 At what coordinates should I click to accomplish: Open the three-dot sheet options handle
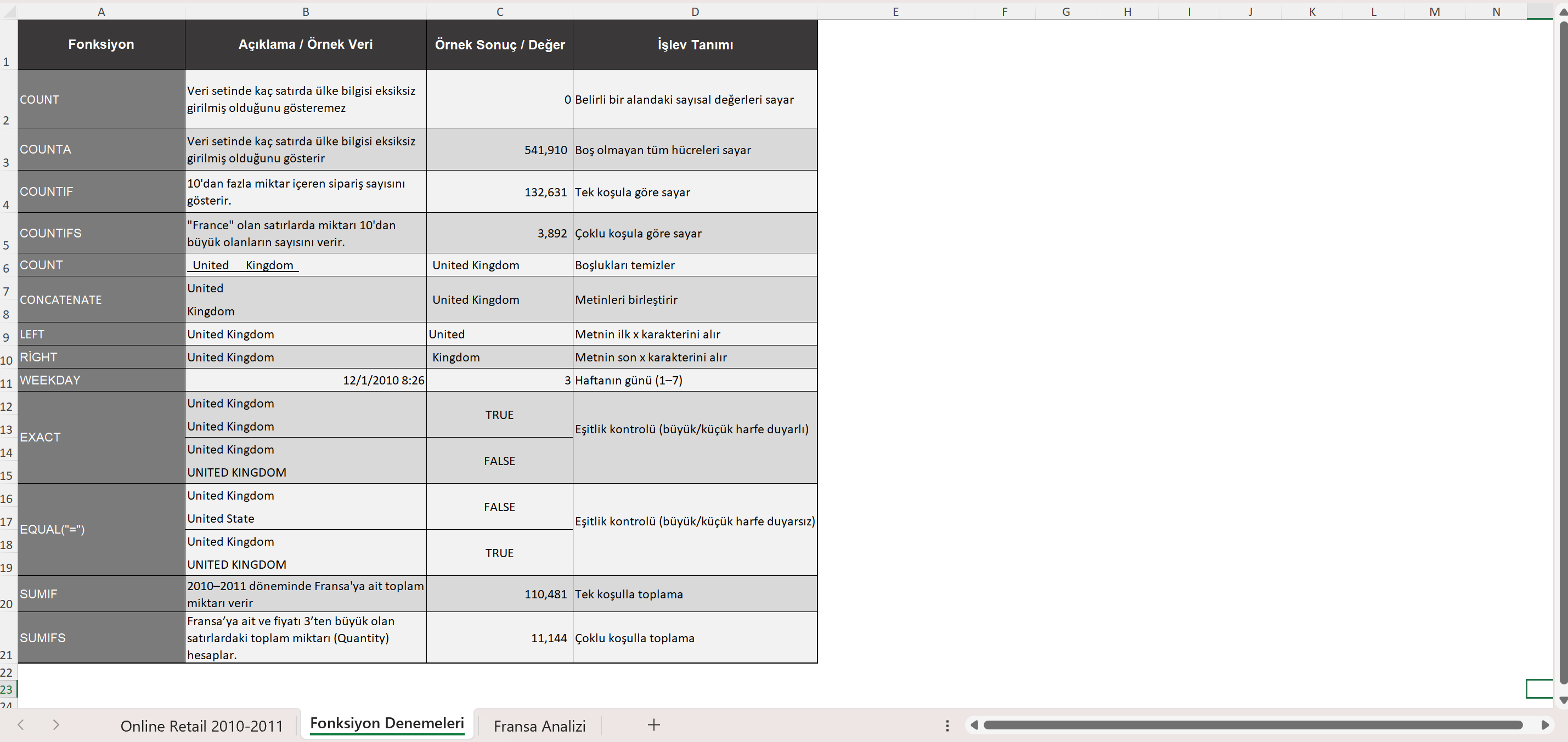click(947, 725)
